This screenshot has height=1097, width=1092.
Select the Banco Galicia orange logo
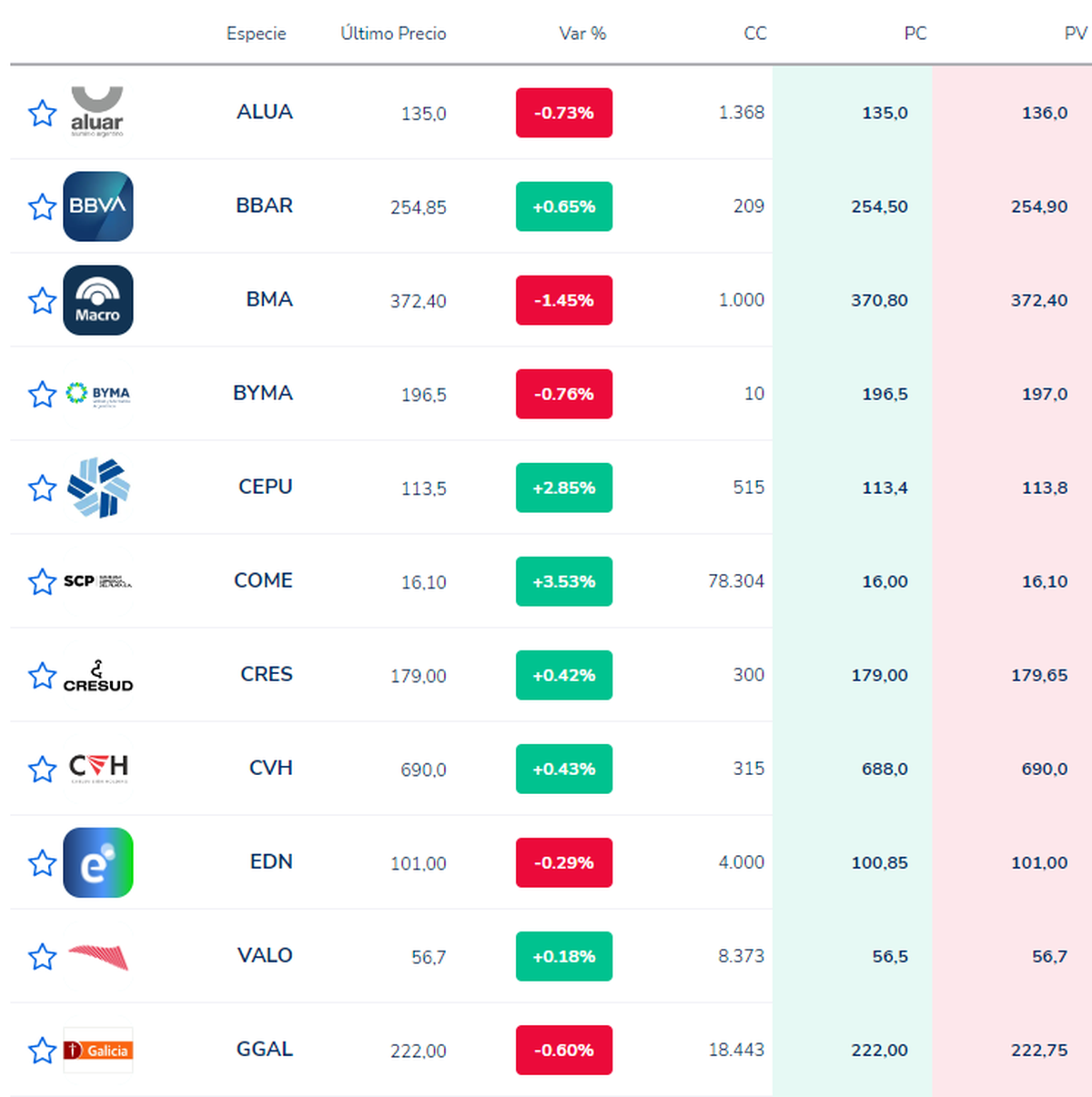(97, 1050)
